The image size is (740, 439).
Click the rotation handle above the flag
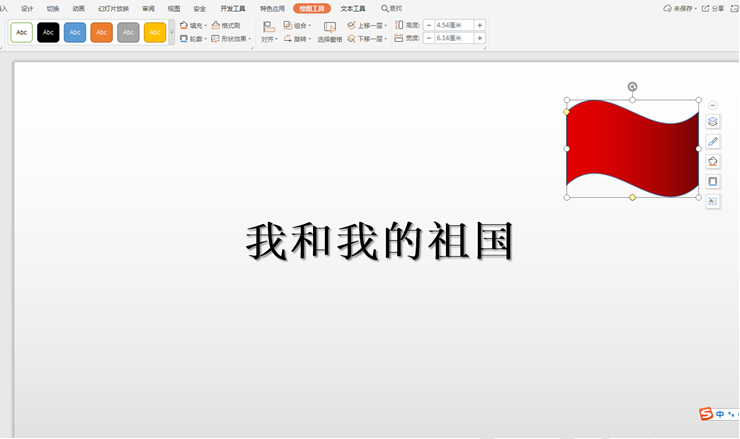632,86
